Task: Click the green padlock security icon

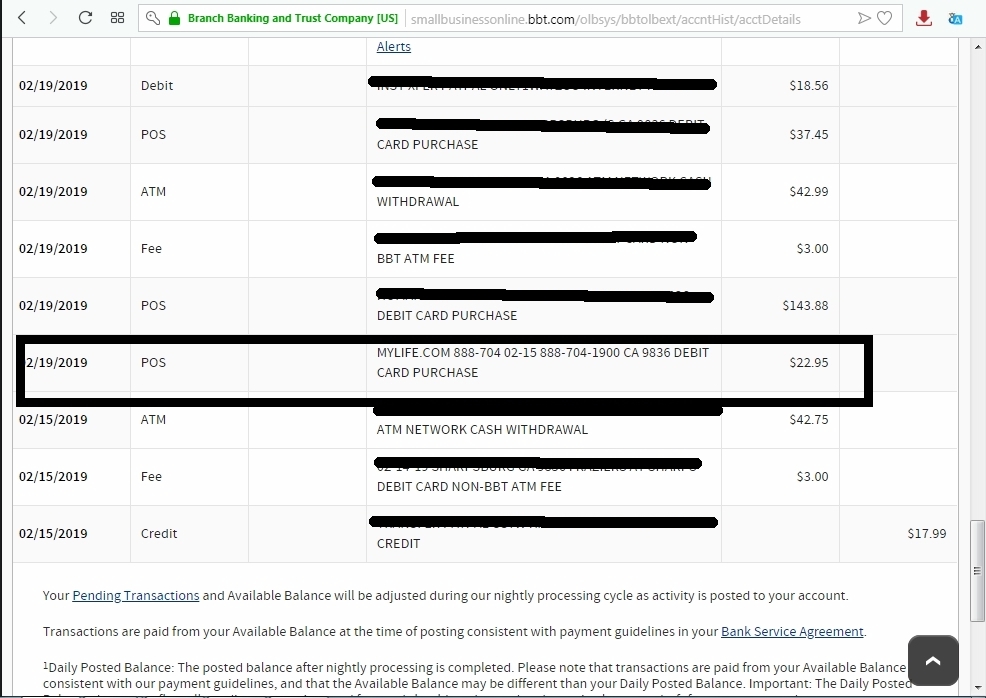Action: pyautogui.click(x=175, y=18)
